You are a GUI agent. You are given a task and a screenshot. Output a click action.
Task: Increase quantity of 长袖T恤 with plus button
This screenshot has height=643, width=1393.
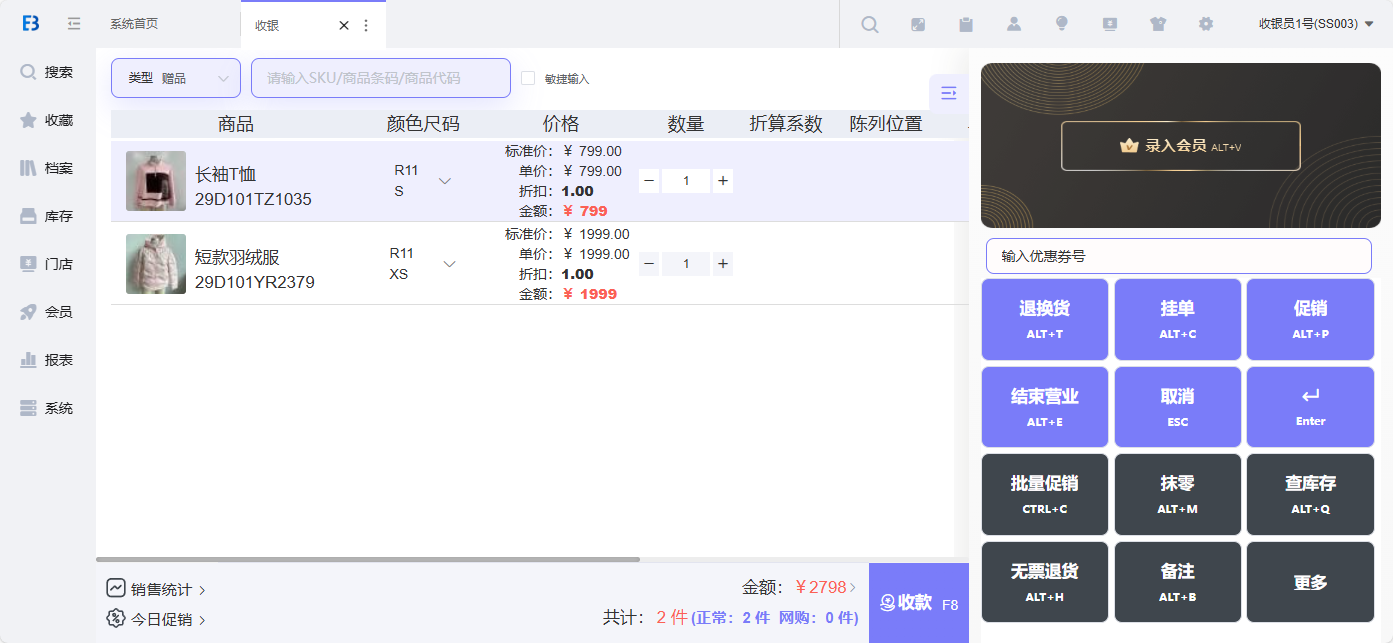tap(723, 181)
